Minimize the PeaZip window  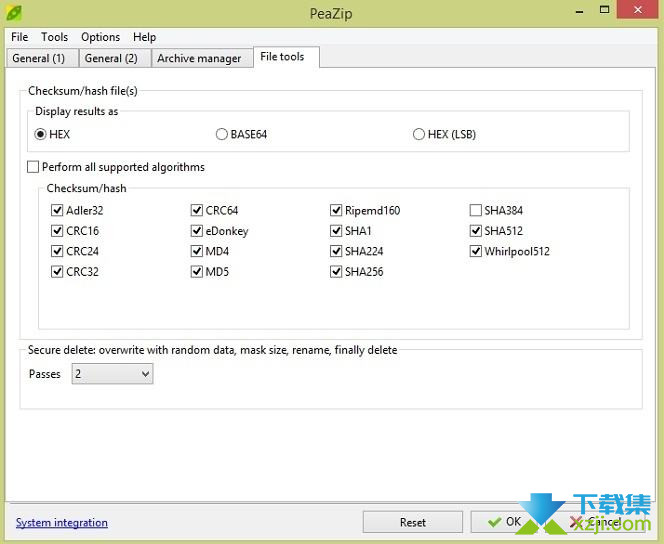pos(580,11)
